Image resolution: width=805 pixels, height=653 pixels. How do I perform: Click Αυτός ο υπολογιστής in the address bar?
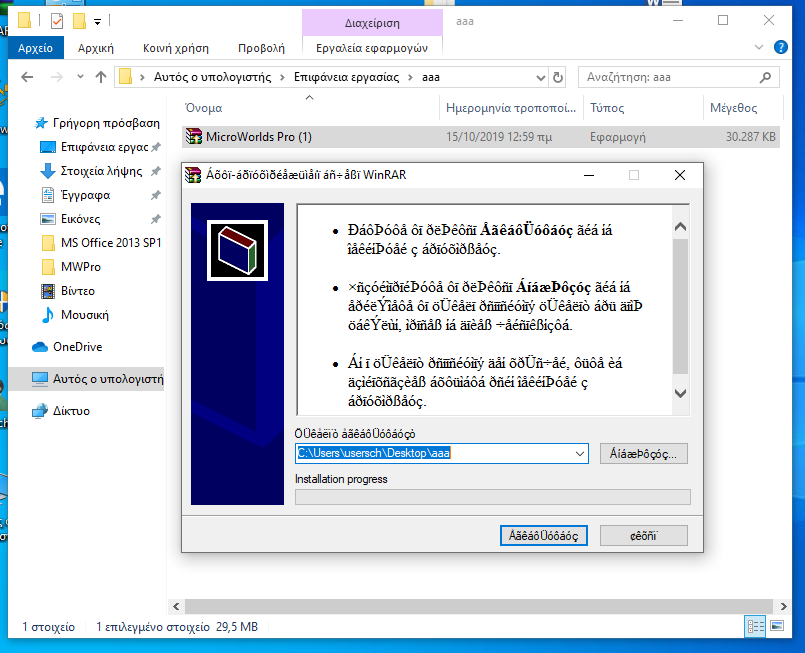[213, 78]
